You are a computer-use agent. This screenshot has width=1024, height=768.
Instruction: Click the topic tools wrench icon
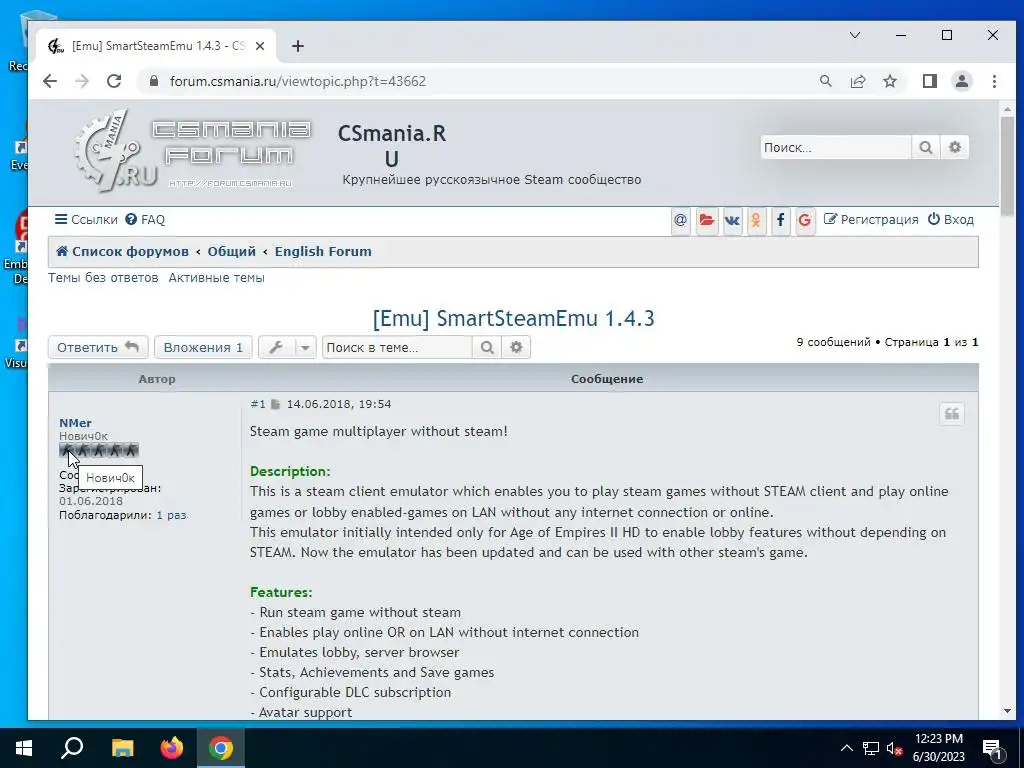[276, 347]
